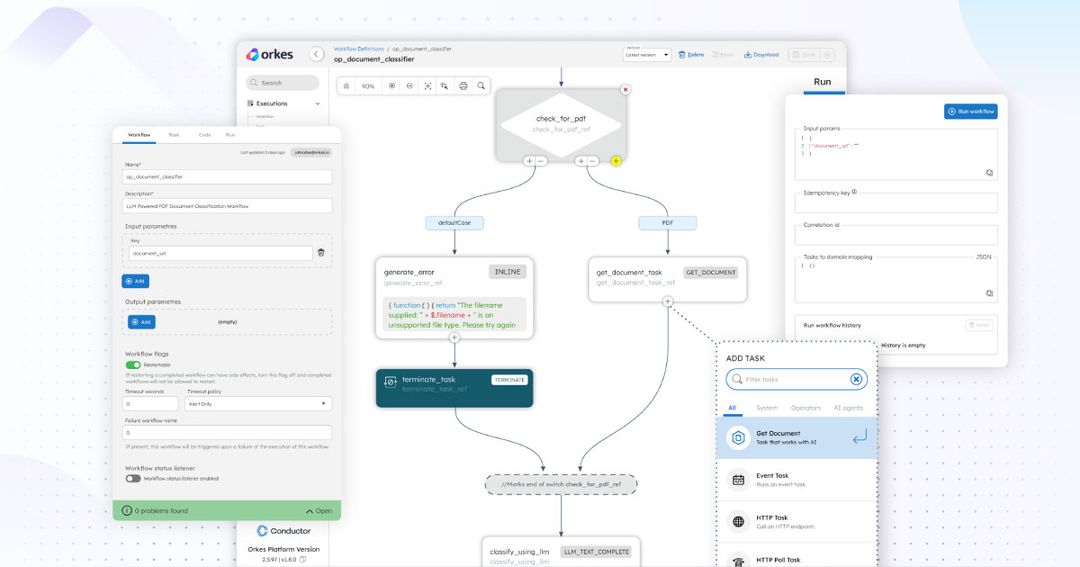Open the Timeout policy dropdown
Image resolution: width=1080 pixels, height=567 pixels.
(258, 404)
